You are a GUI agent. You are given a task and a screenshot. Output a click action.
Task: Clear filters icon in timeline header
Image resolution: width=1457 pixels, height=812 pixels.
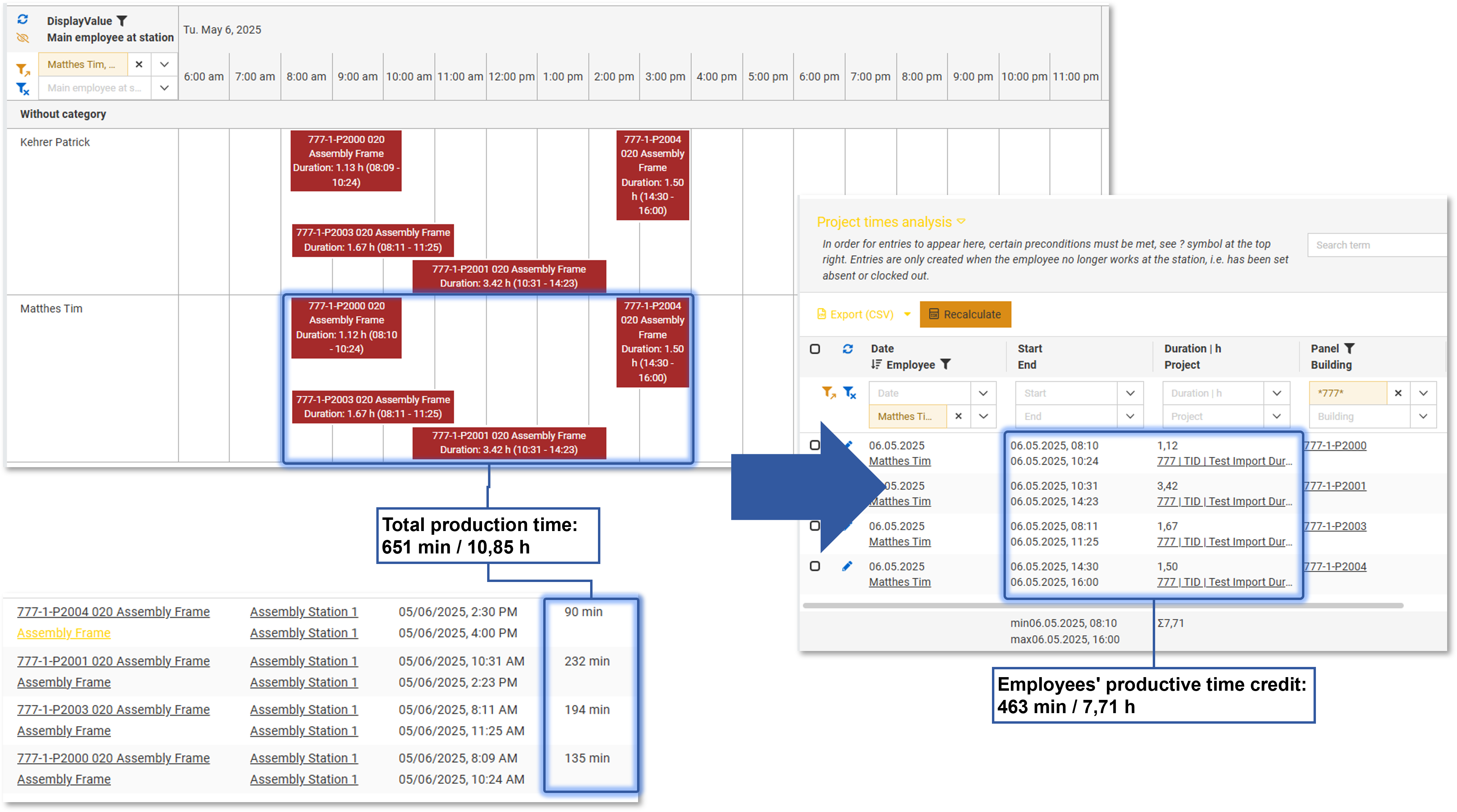pos(23,88)
